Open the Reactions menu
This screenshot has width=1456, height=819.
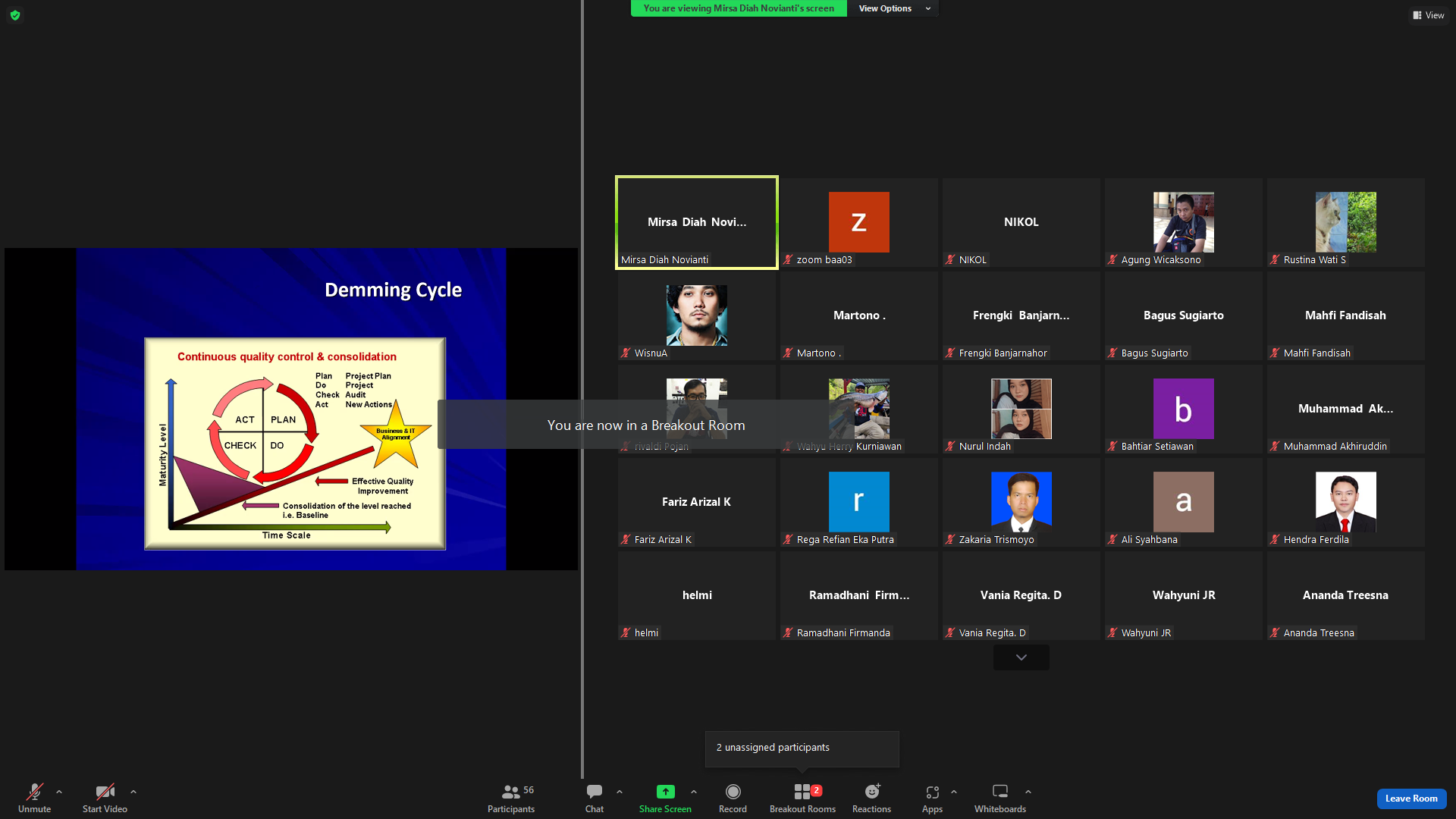click(872, 799)
